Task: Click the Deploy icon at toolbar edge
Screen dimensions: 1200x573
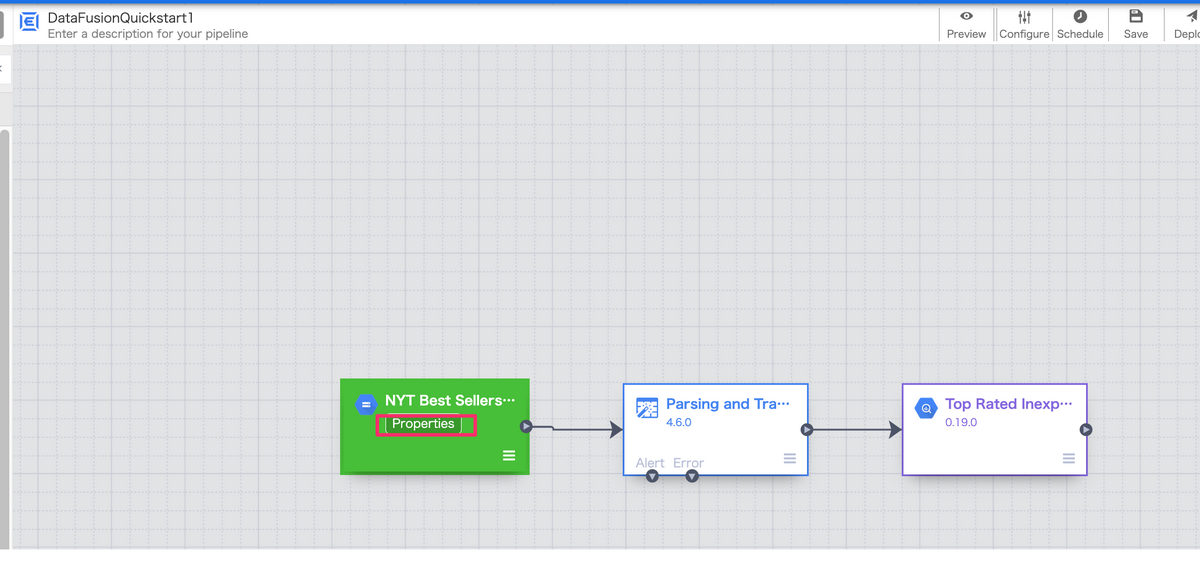Action: click(1192, 16)
